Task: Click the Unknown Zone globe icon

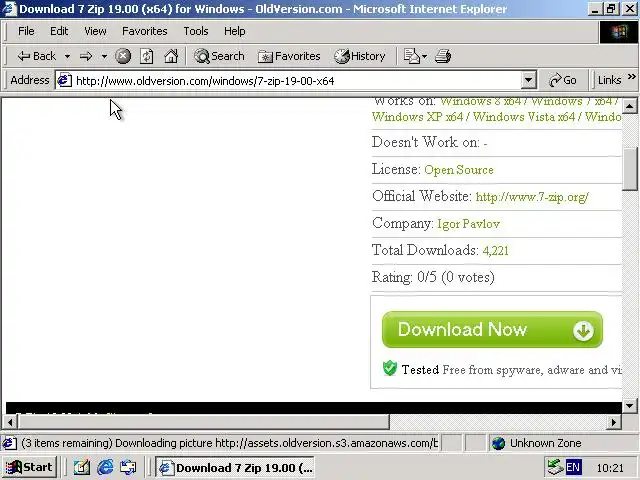Action: coord(498,443)
